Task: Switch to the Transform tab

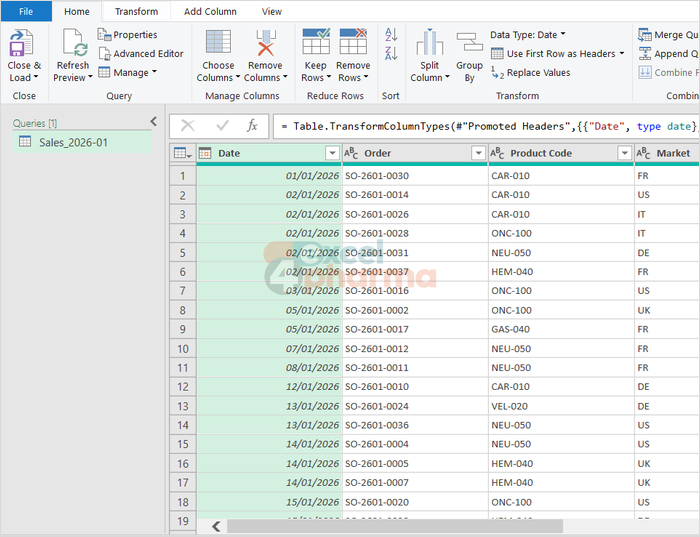Action: (x=136, y=11)
